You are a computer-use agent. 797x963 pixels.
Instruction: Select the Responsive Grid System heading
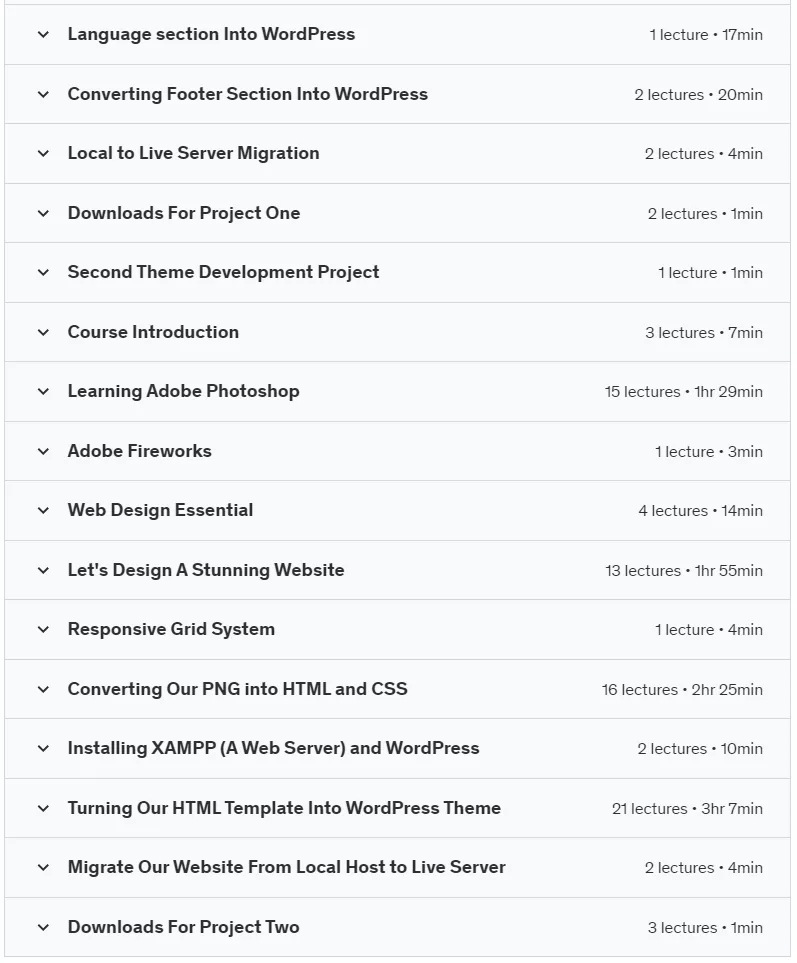click(171, 630)
